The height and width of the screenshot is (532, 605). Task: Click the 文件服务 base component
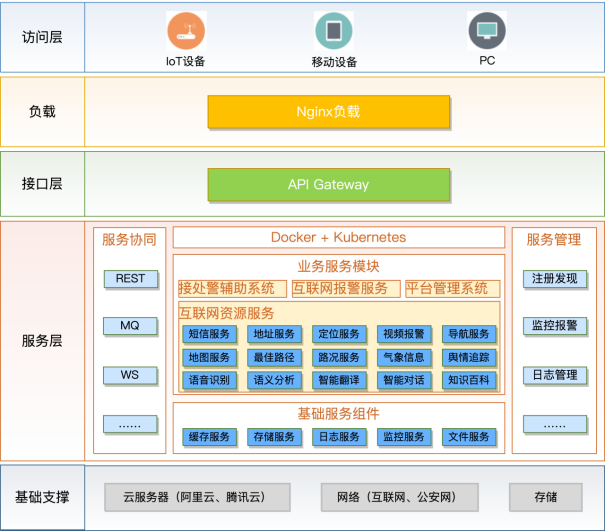pos(469,437)
